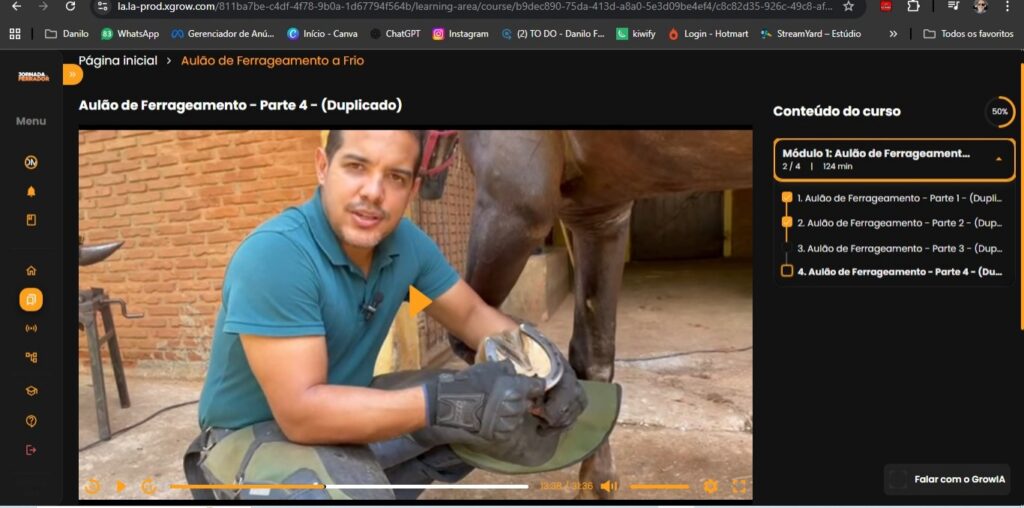Mute the video with speaker icon
Screen dimensions: 1024x508
(608, 486)
